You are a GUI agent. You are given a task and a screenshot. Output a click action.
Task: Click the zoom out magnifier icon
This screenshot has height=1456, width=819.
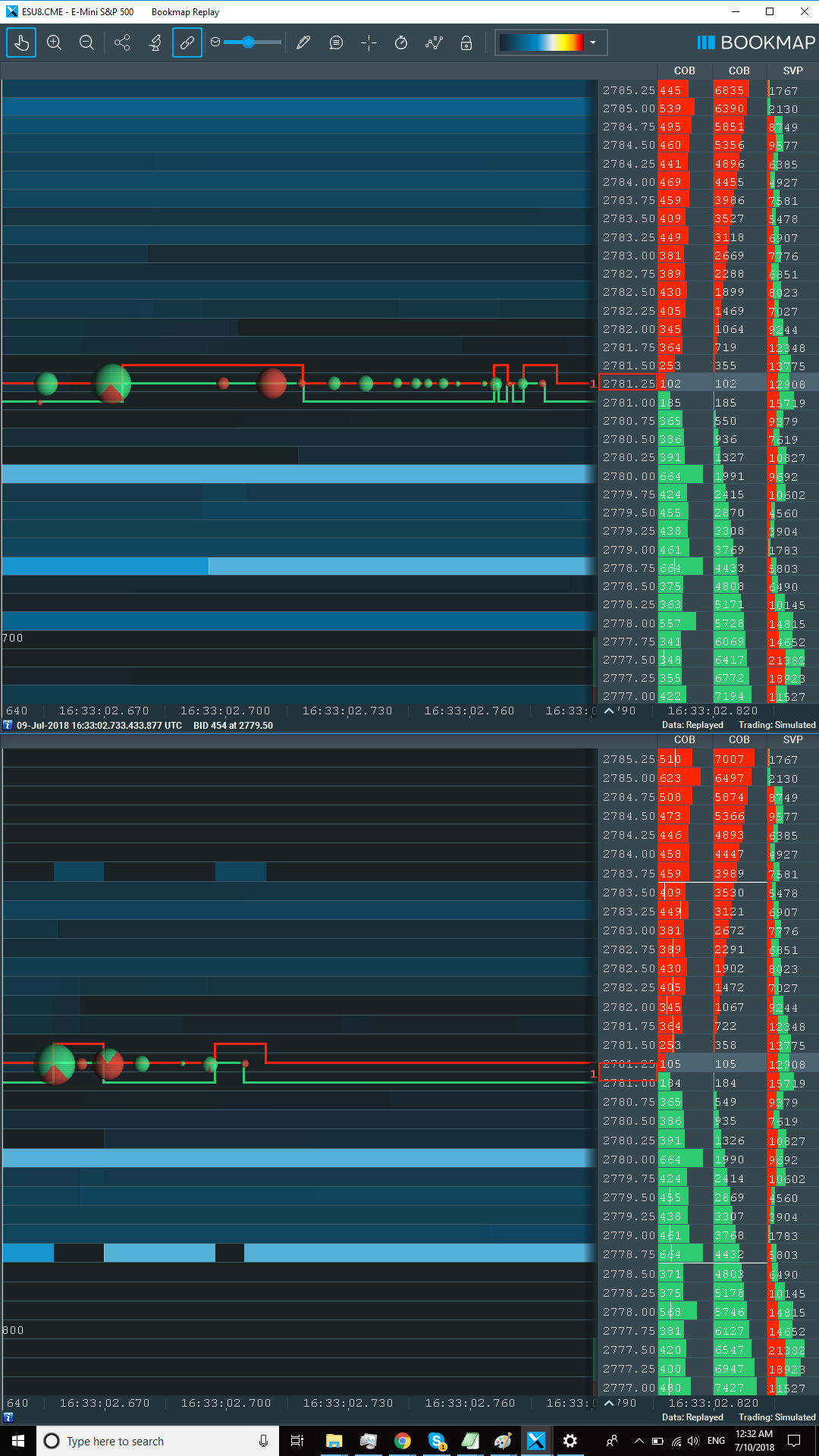pyautogui.click(x=86, y=42)
